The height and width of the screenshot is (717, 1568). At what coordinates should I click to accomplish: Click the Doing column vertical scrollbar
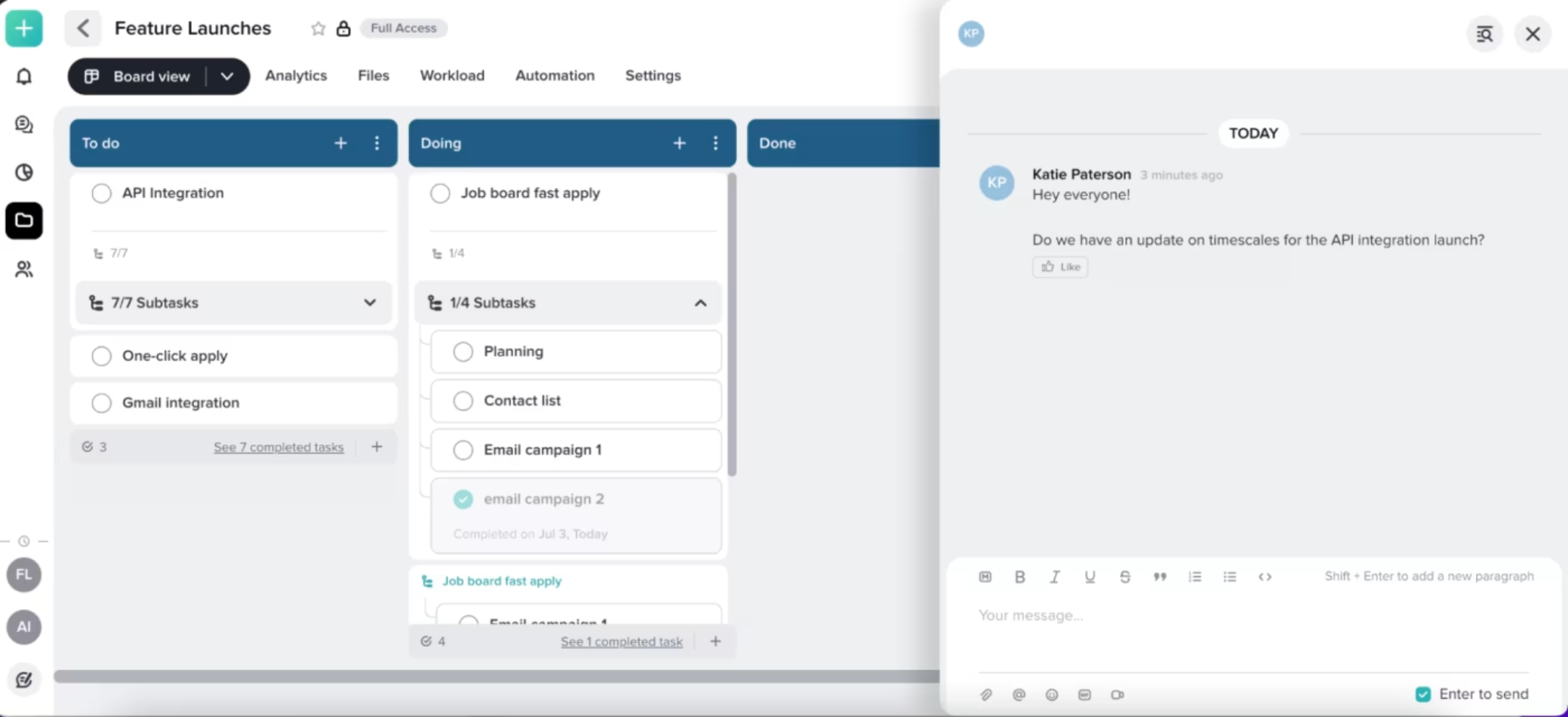tap(731, 325)
